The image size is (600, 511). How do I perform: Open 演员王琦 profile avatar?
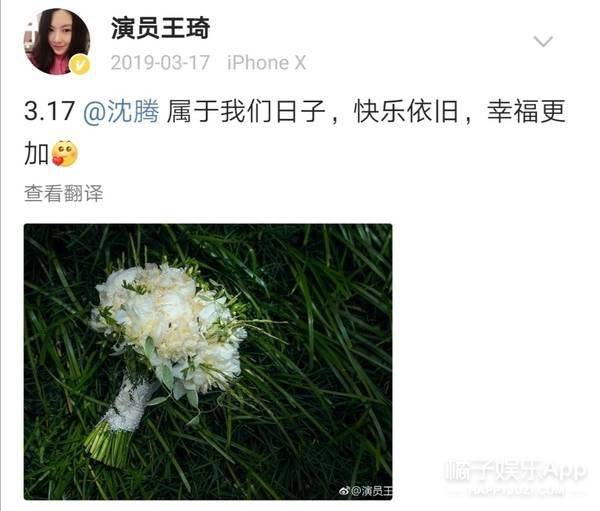click(57, 41)
